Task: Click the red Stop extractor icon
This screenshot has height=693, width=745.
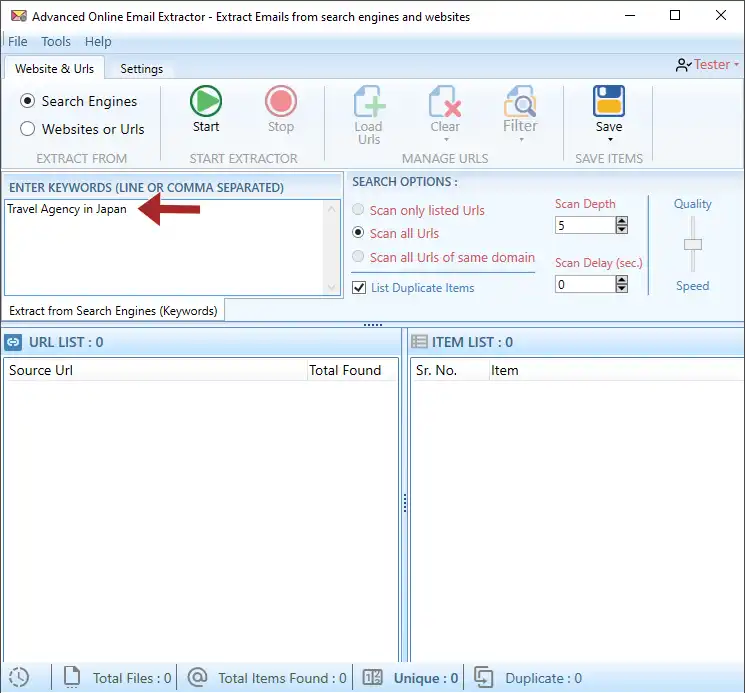Action: 280,101
